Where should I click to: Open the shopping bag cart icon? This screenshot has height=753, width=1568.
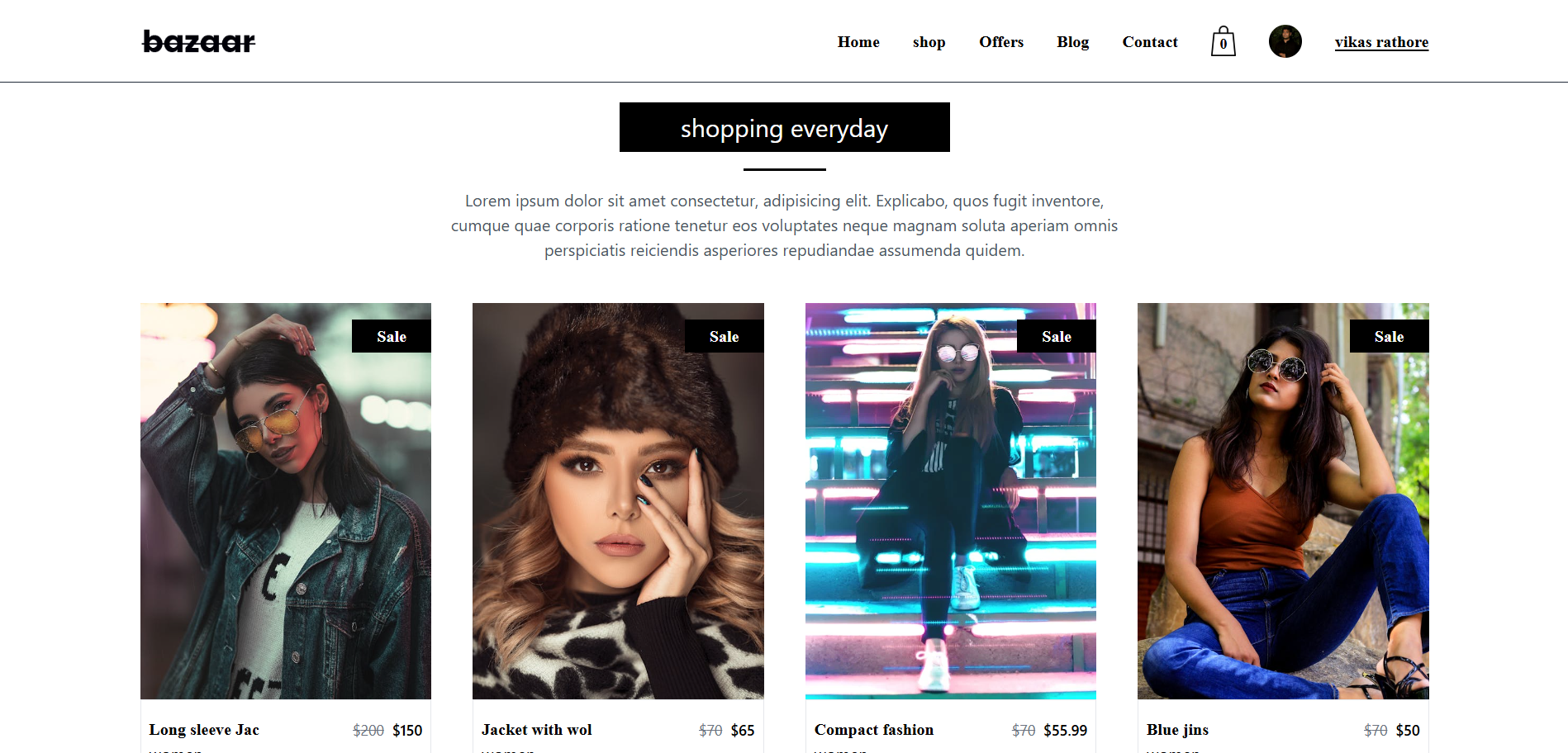(1223, 42)
